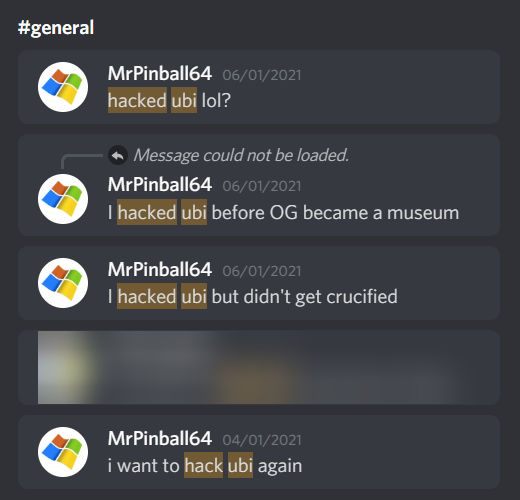This screenshot has height=500, width=520.
Task: Jump to message 'i want to hack ubi again'
Action: 259,452
